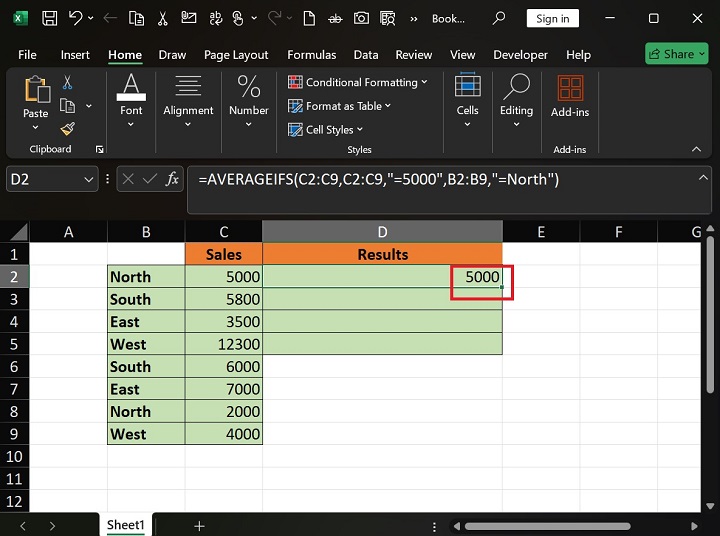Click the Insert Function fx icon
720x536 pixels.
click(172, 179)
